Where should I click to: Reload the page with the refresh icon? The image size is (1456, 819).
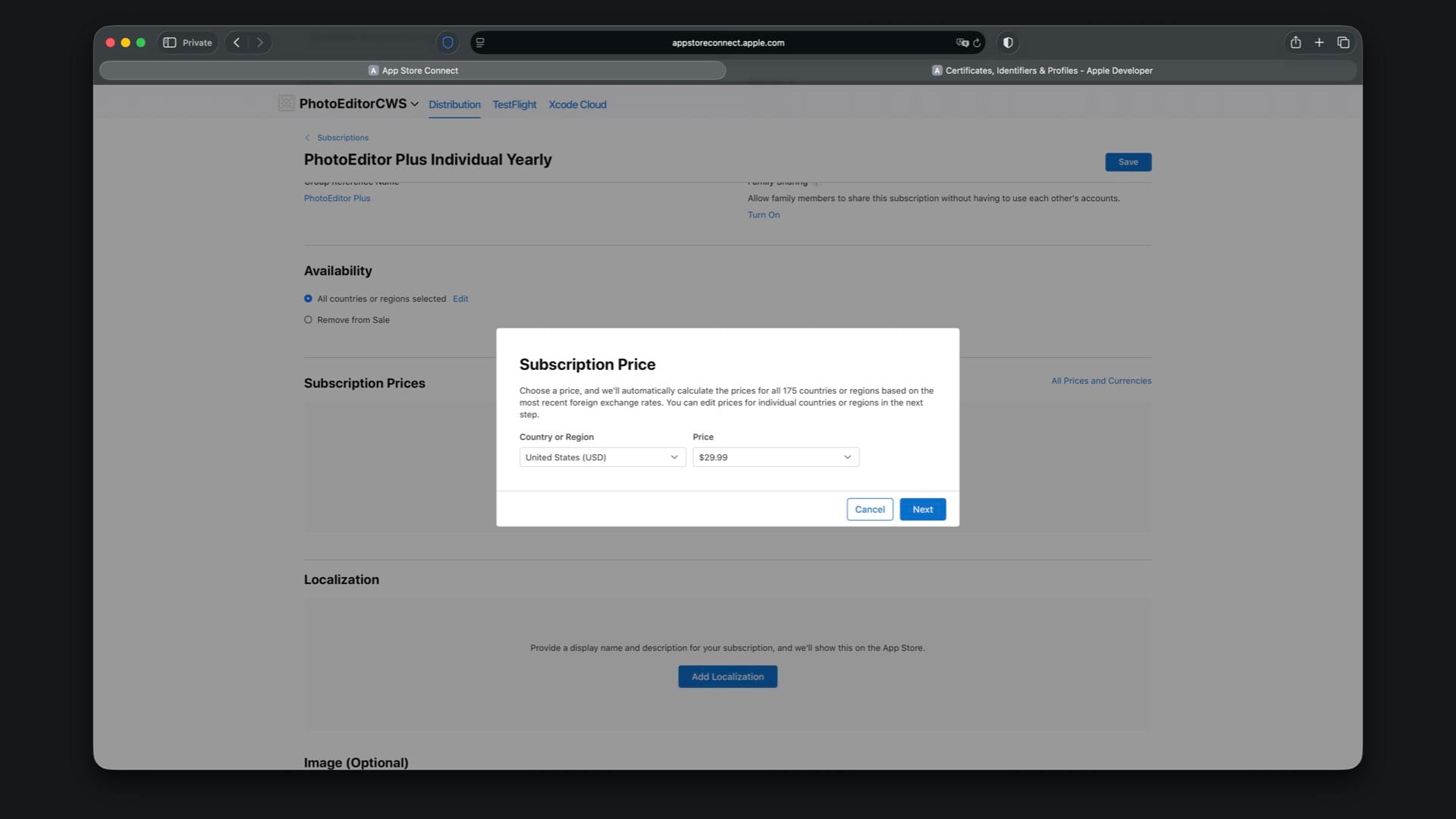click(x=977, y=42)
